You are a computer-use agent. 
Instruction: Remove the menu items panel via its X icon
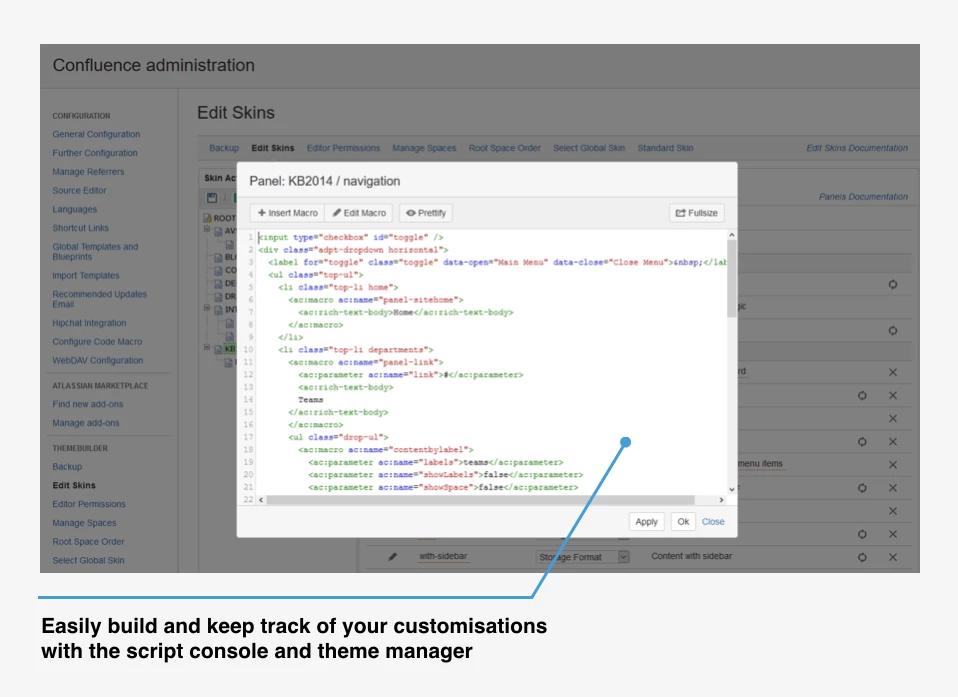point(893,464)
